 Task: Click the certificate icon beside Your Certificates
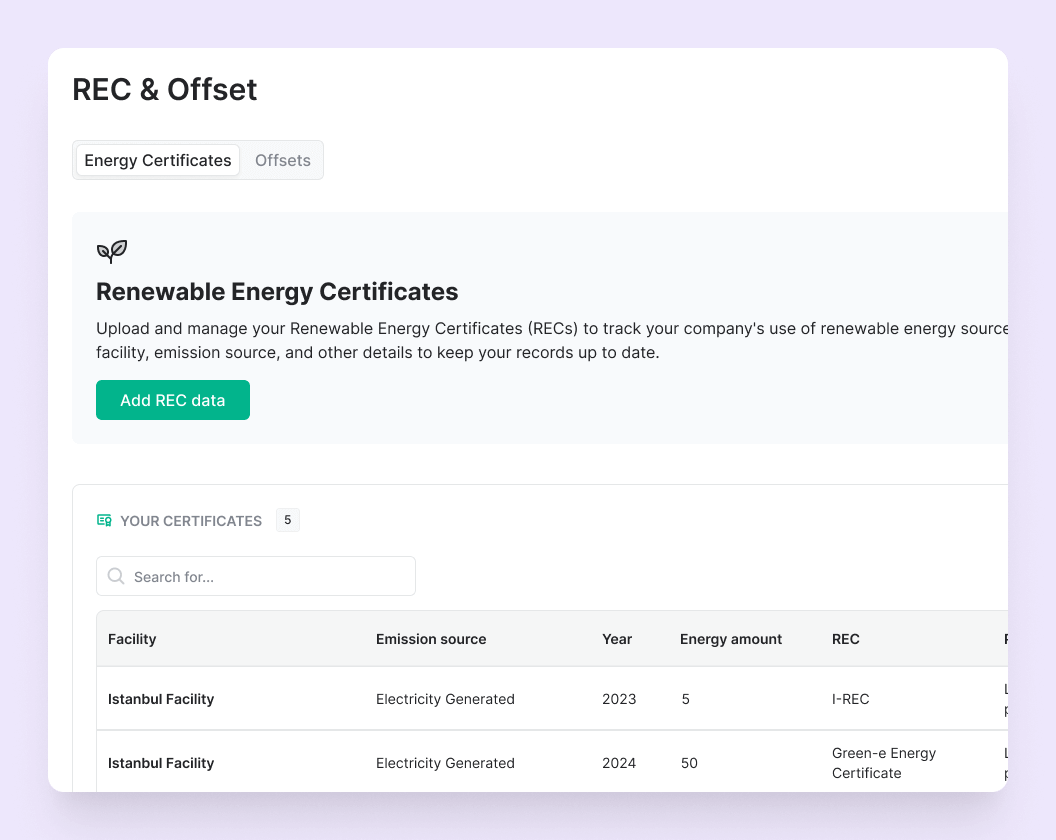104,520
